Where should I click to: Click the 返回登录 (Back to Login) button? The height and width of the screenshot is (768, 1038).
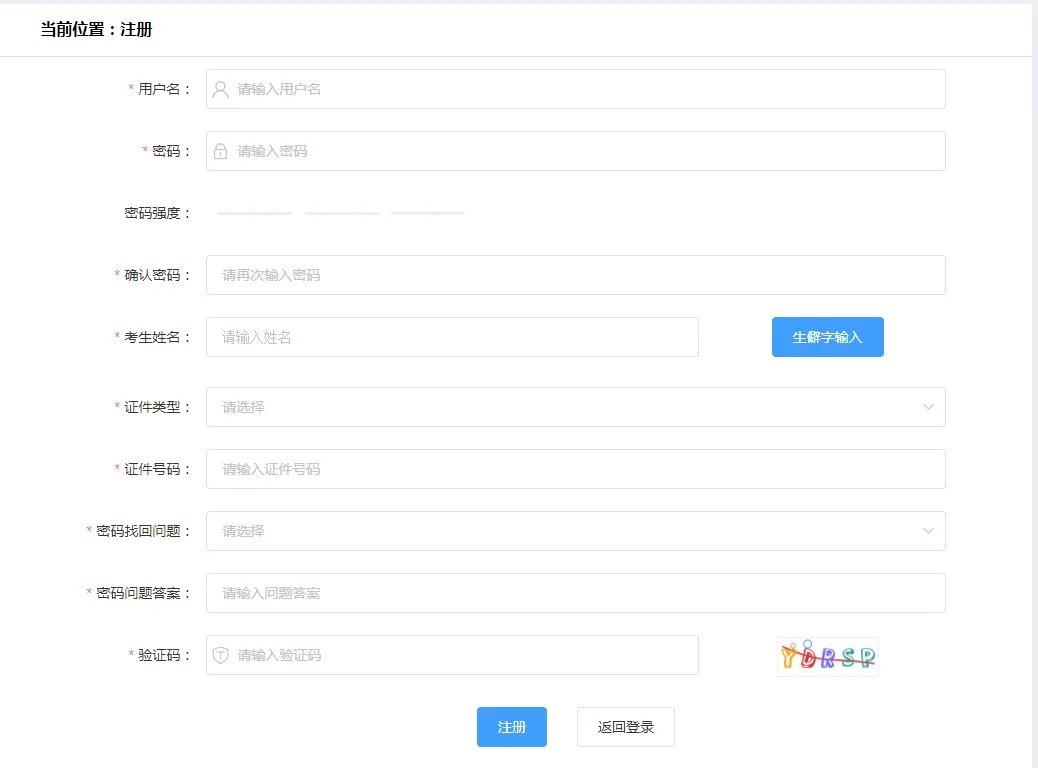point(625,727)
